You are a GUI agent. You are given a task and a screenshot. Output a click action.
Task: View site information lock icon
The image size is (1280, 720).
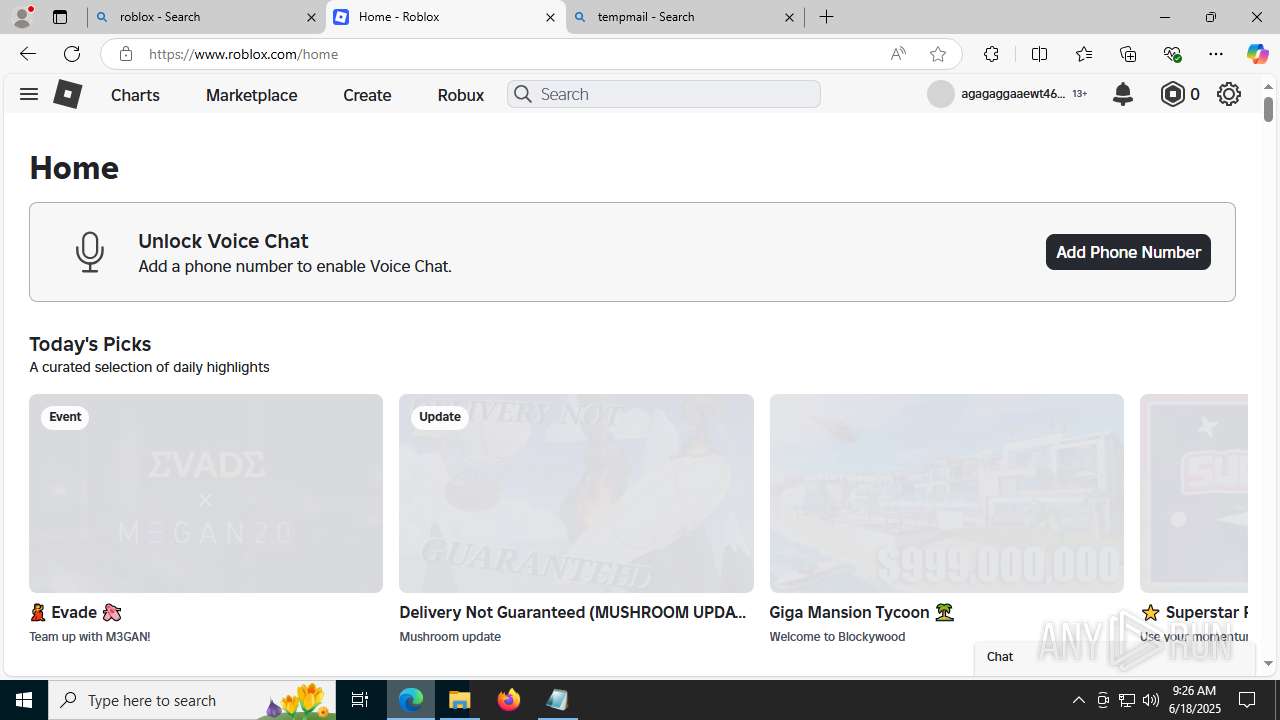point(125,54)
